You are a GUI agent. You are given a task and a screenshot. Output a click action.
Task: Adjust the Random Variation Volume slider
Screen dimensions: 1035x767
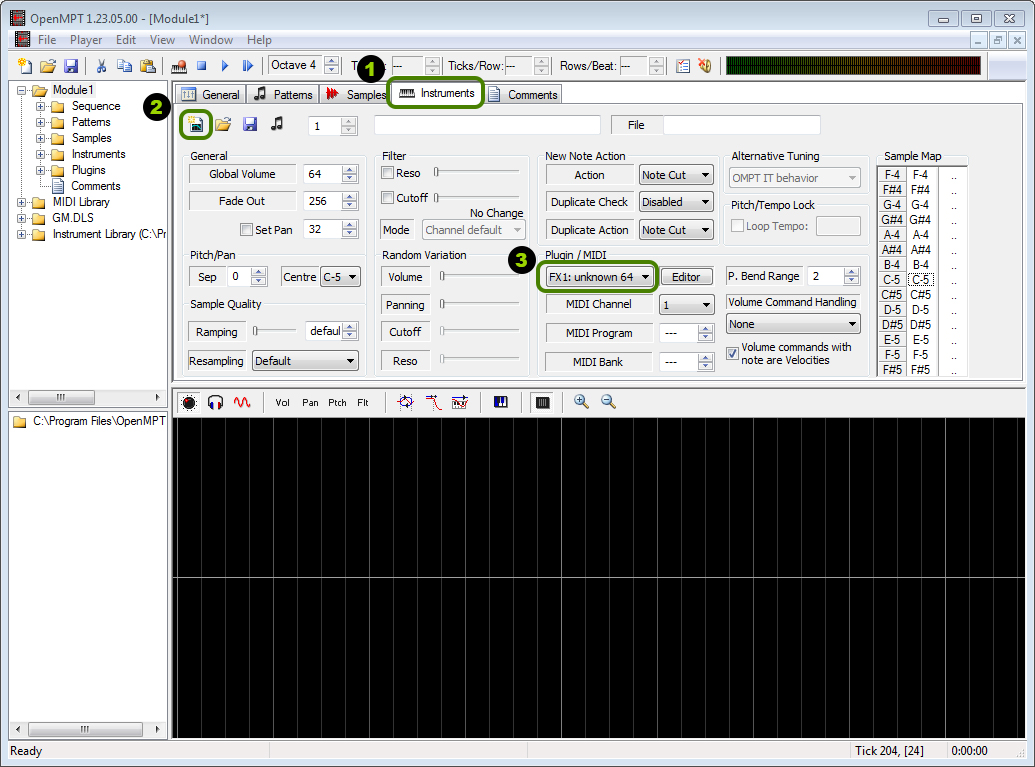(x=481, y=277)
